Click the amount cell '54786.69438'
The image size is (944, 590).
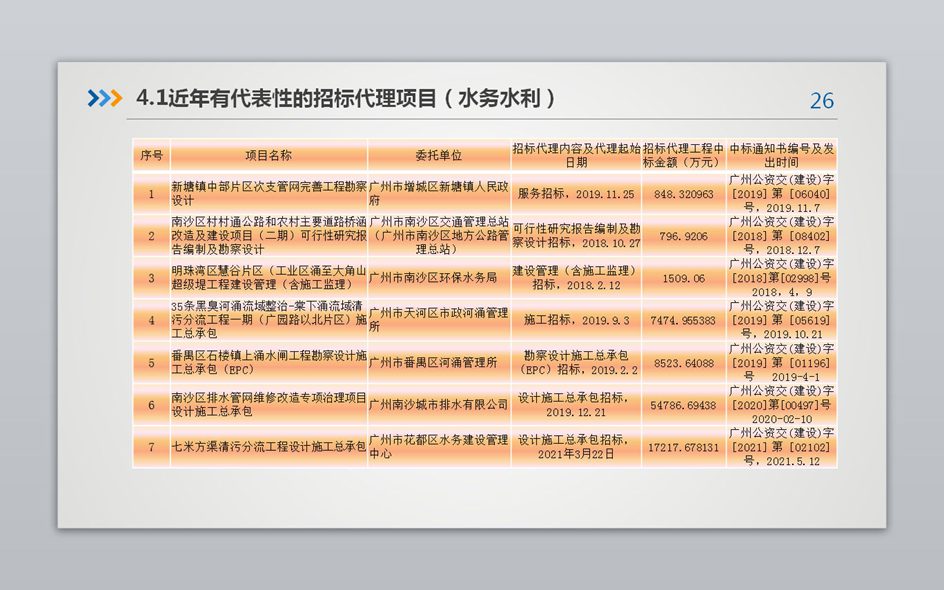pyautogui.click(x=683, y=405)
